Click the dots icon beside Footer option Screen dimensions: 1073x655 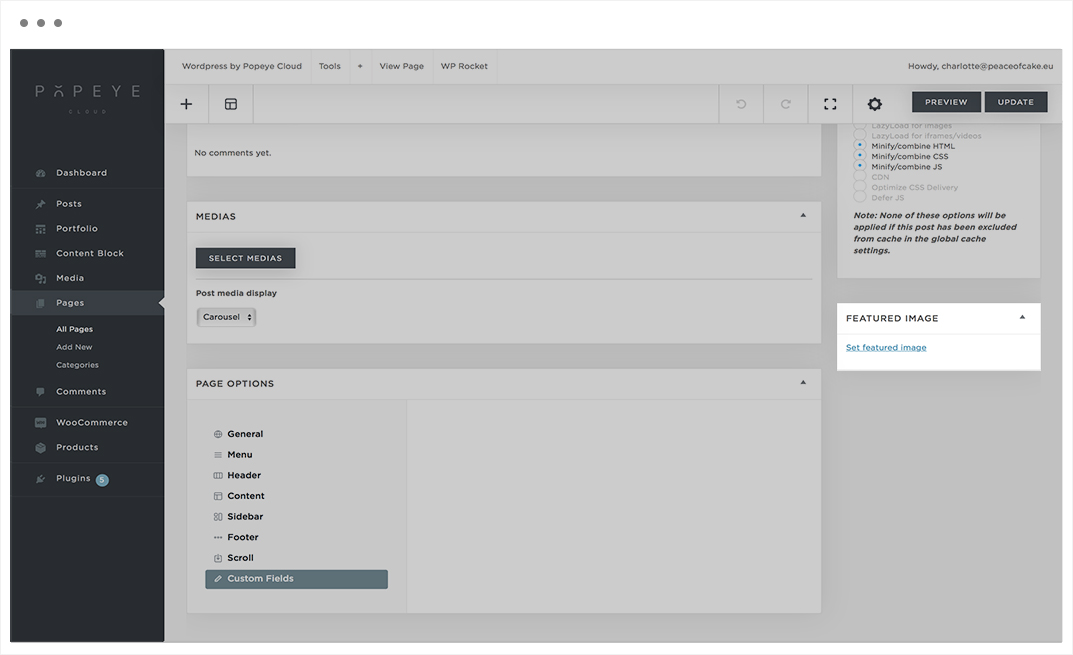[218, 537]
